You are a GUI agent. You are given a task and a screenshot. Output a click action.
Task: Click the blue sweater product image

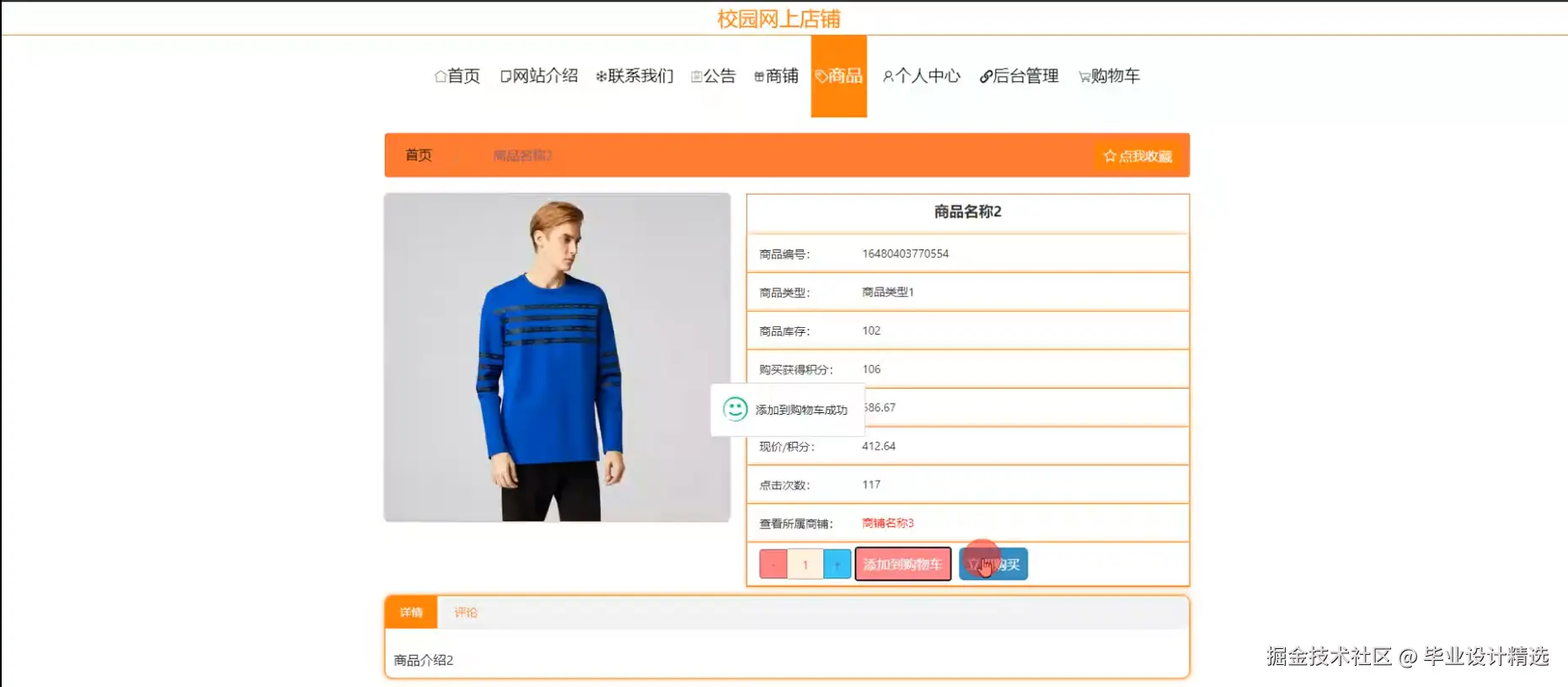(557, 357)
